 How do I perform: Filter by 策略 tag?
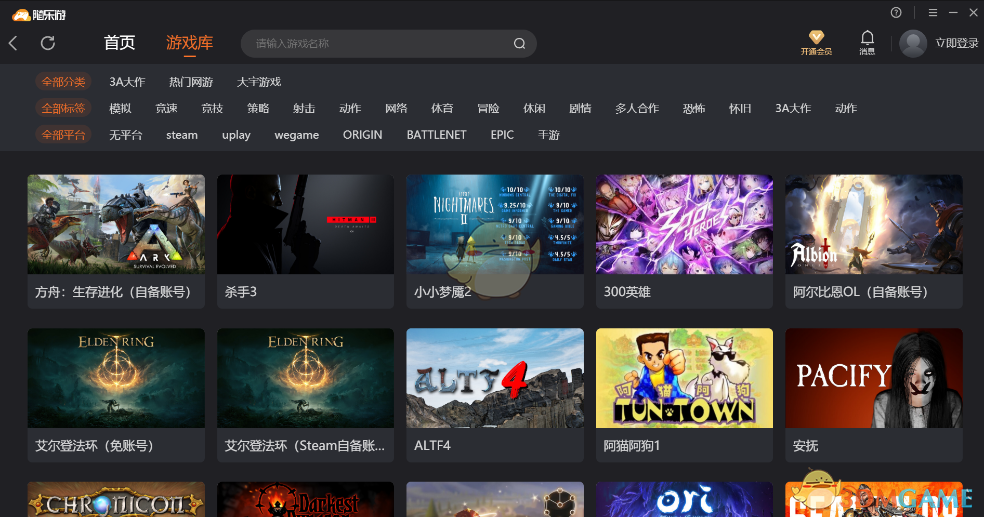[x=258, y=109]
